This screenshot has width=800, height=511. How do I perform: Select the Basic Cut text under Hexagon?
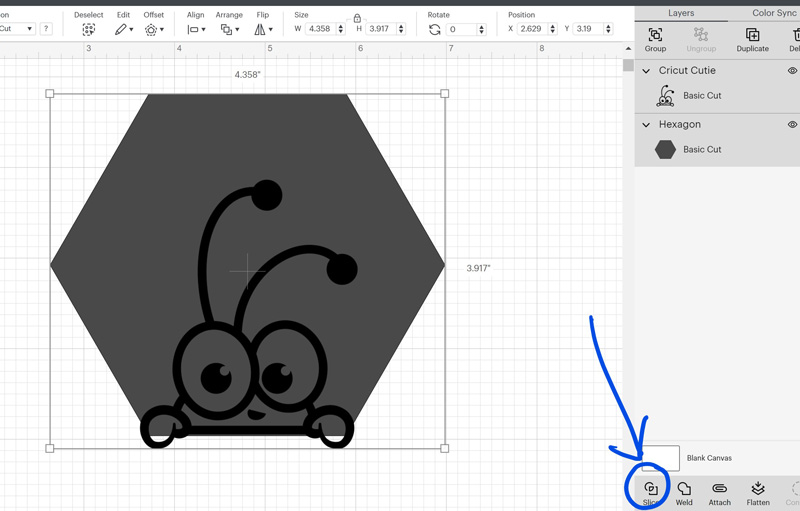pos(702,149)
